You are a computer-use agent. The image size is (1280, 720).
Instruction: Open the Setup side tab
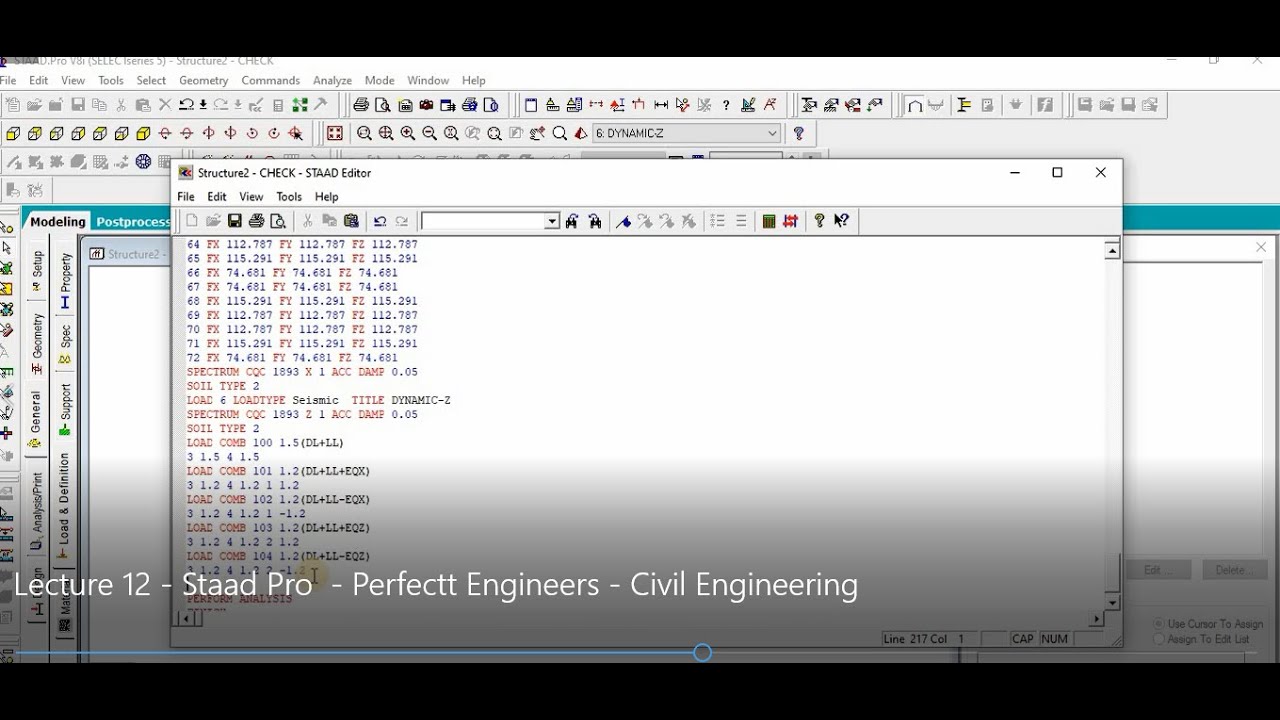tap(37, 270)
